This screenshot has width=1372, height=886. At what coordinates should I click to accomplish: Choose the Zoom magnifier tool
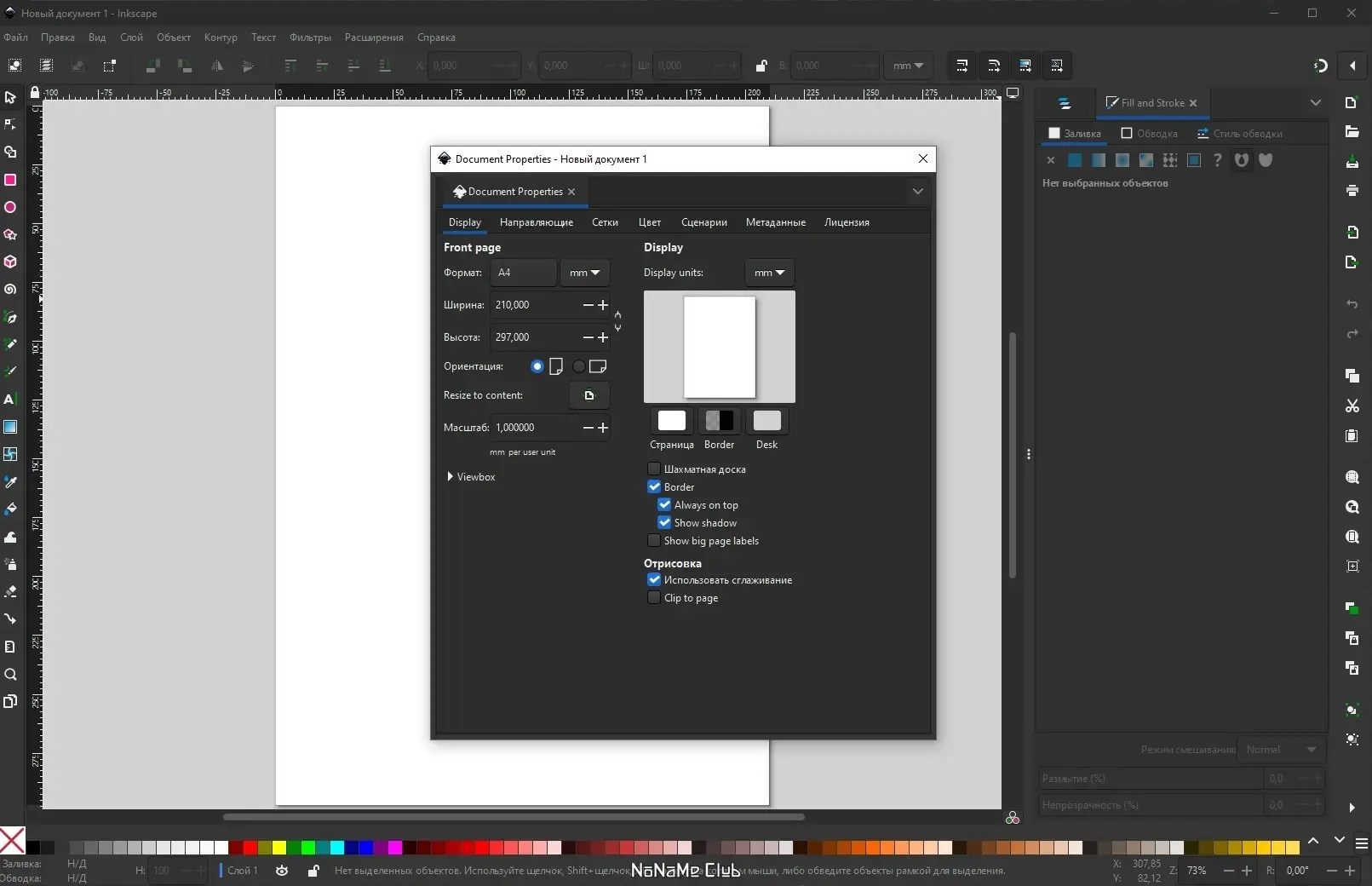10,675
